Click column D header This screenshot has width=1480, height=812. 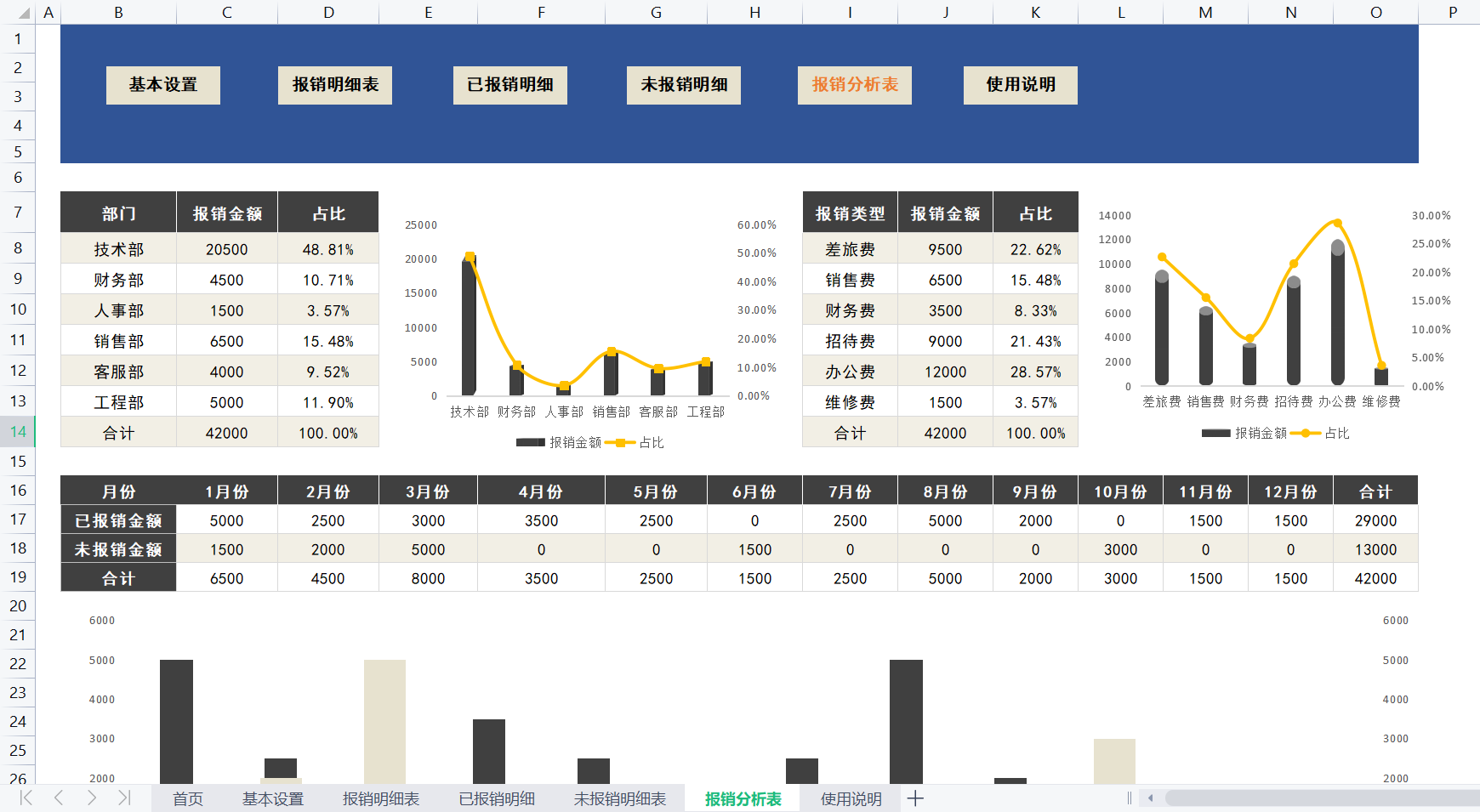coord(327,13)
